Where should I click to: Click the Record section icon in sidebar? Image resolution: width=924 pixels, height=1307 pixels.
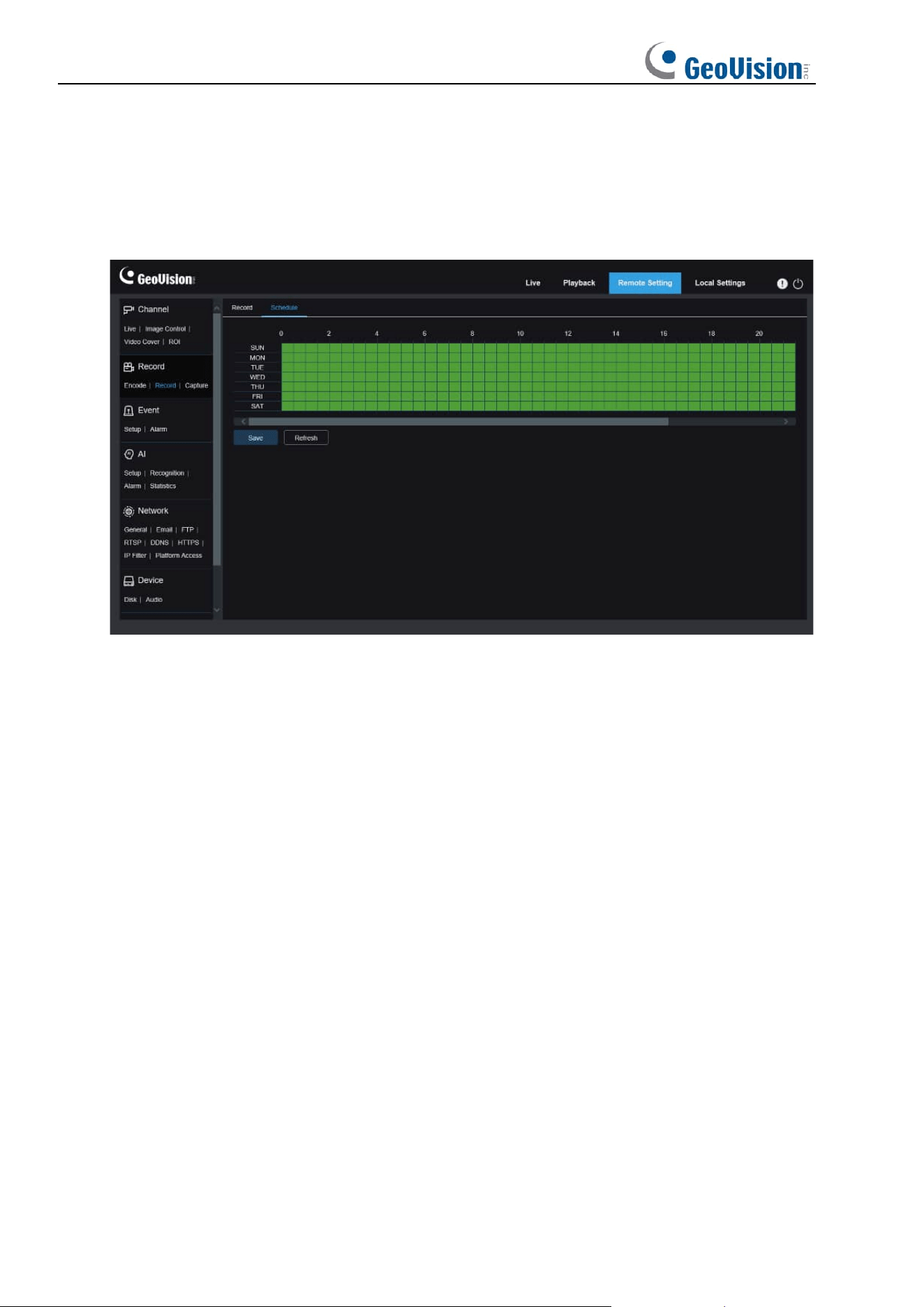pos(128,367)
